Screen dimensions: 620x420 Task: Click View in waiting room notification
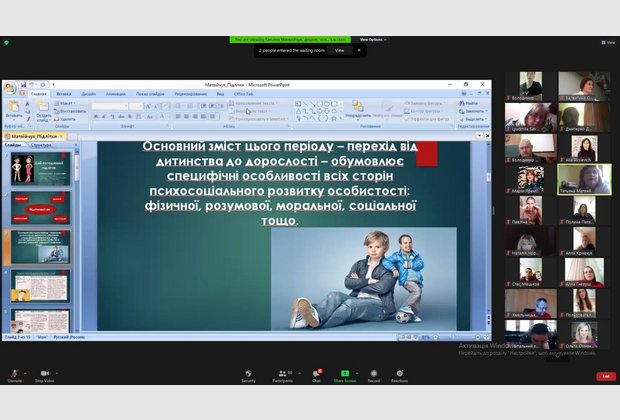click(339, 49)
